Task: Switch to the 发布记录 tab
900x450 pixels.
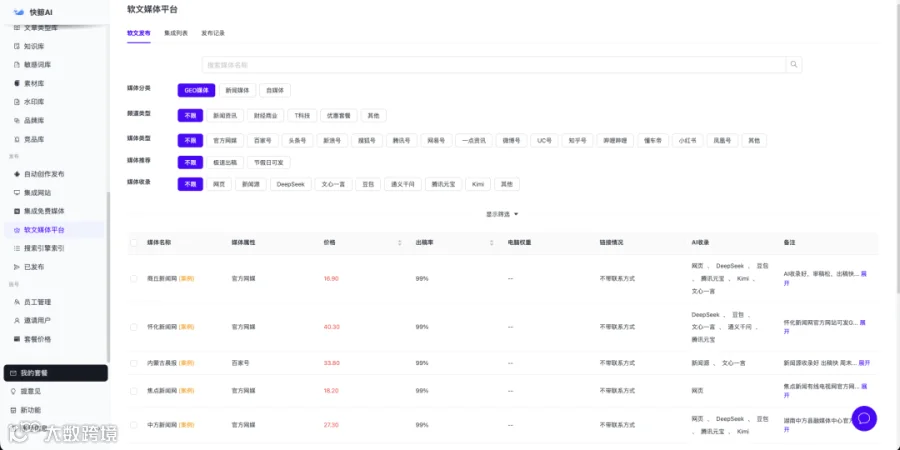Action: pyautogui.click(x=213, y=33)
